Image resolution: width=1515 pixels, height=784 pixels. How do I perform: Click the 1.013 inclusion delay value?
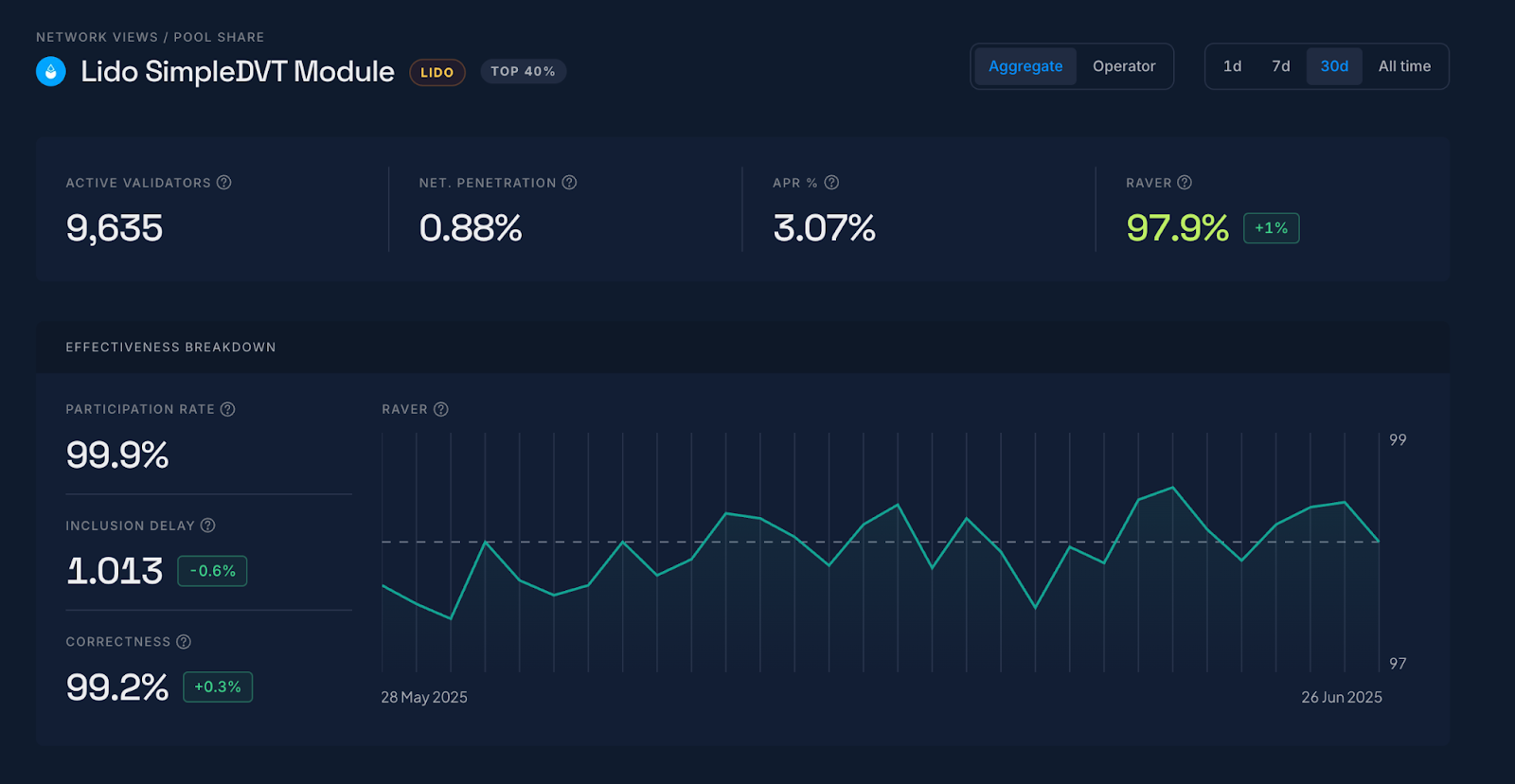tap(115, 571)
